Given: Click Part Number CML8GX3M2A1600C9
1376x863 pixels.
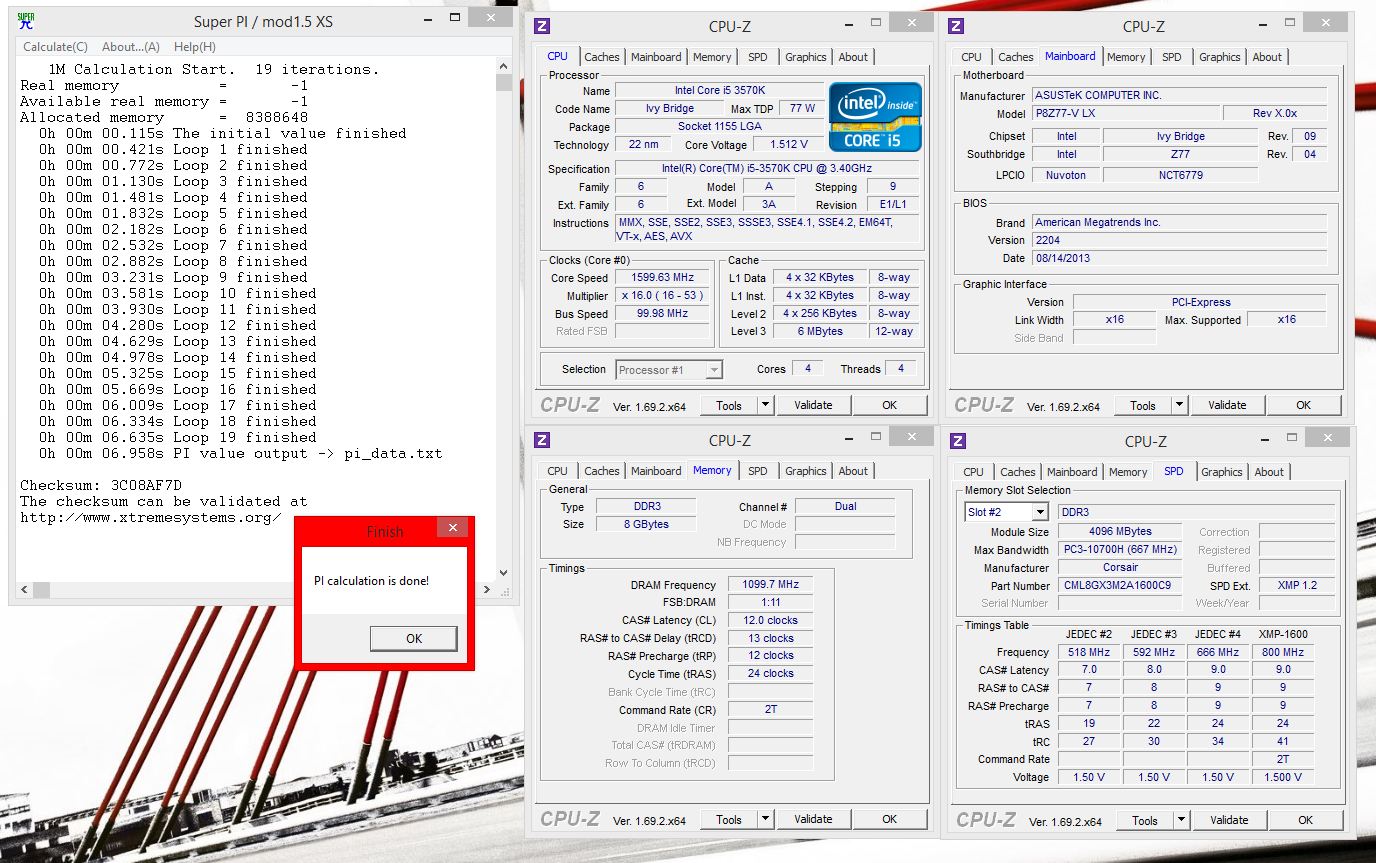Looking at the screenshot, I should [x=1120, y=586].
